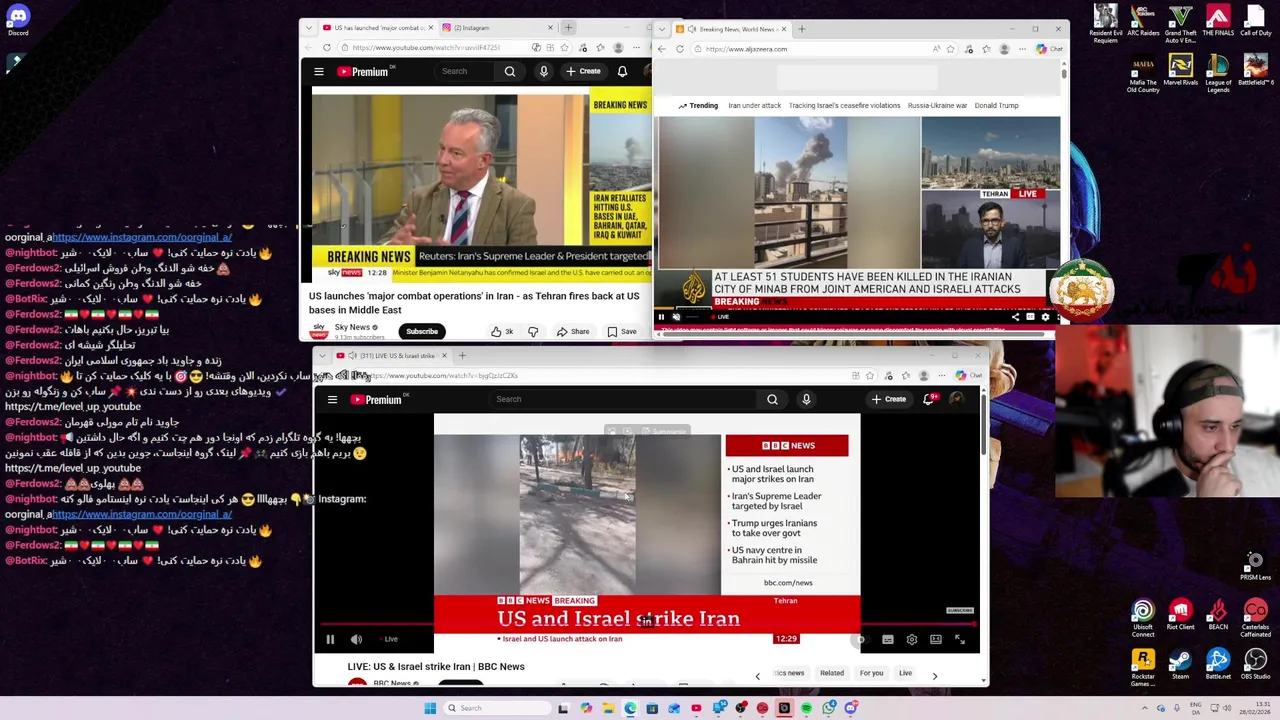
Task: Click Create in BBC YouTube window
Action: [x=888, y=399]
